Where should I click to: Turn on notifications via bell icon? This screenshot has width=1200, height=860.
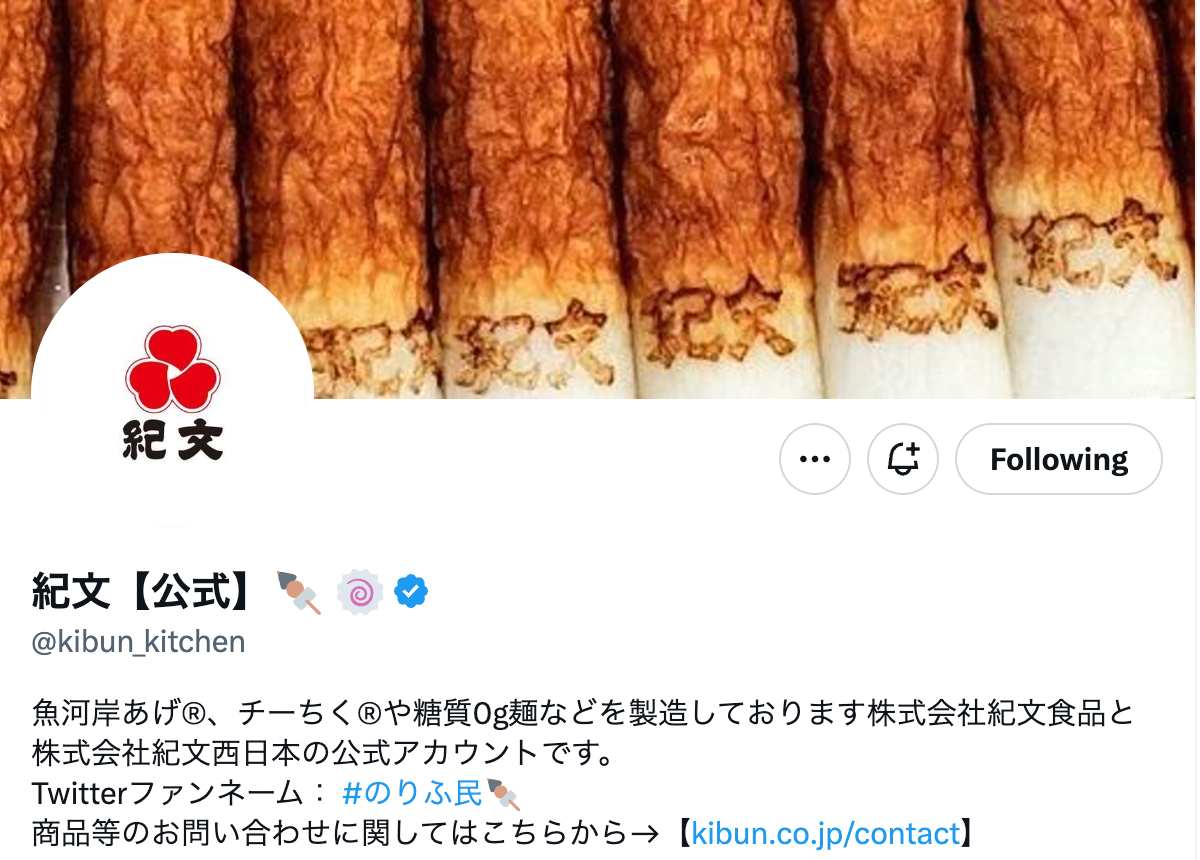(x=903, y=459)
